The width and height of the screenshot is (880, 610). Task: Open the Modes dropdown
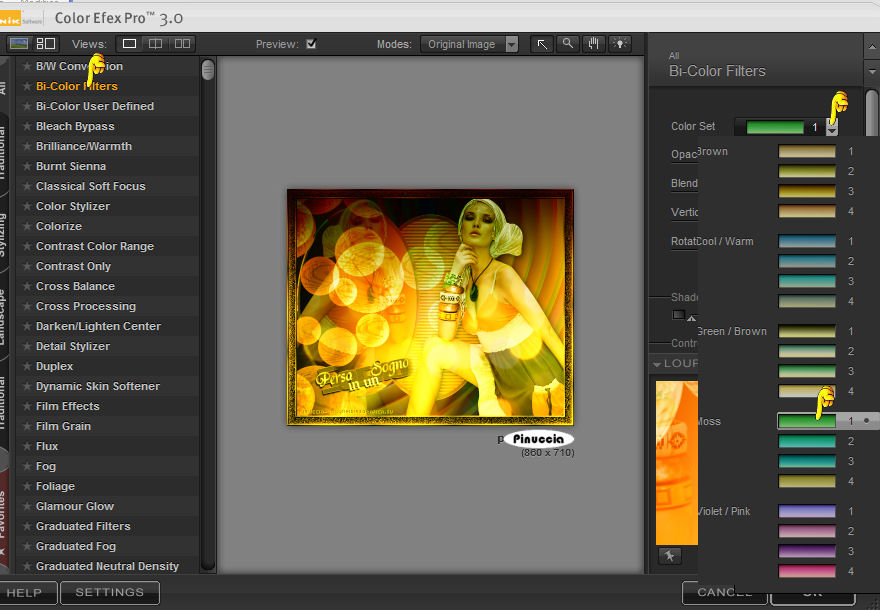coord(511,44)
